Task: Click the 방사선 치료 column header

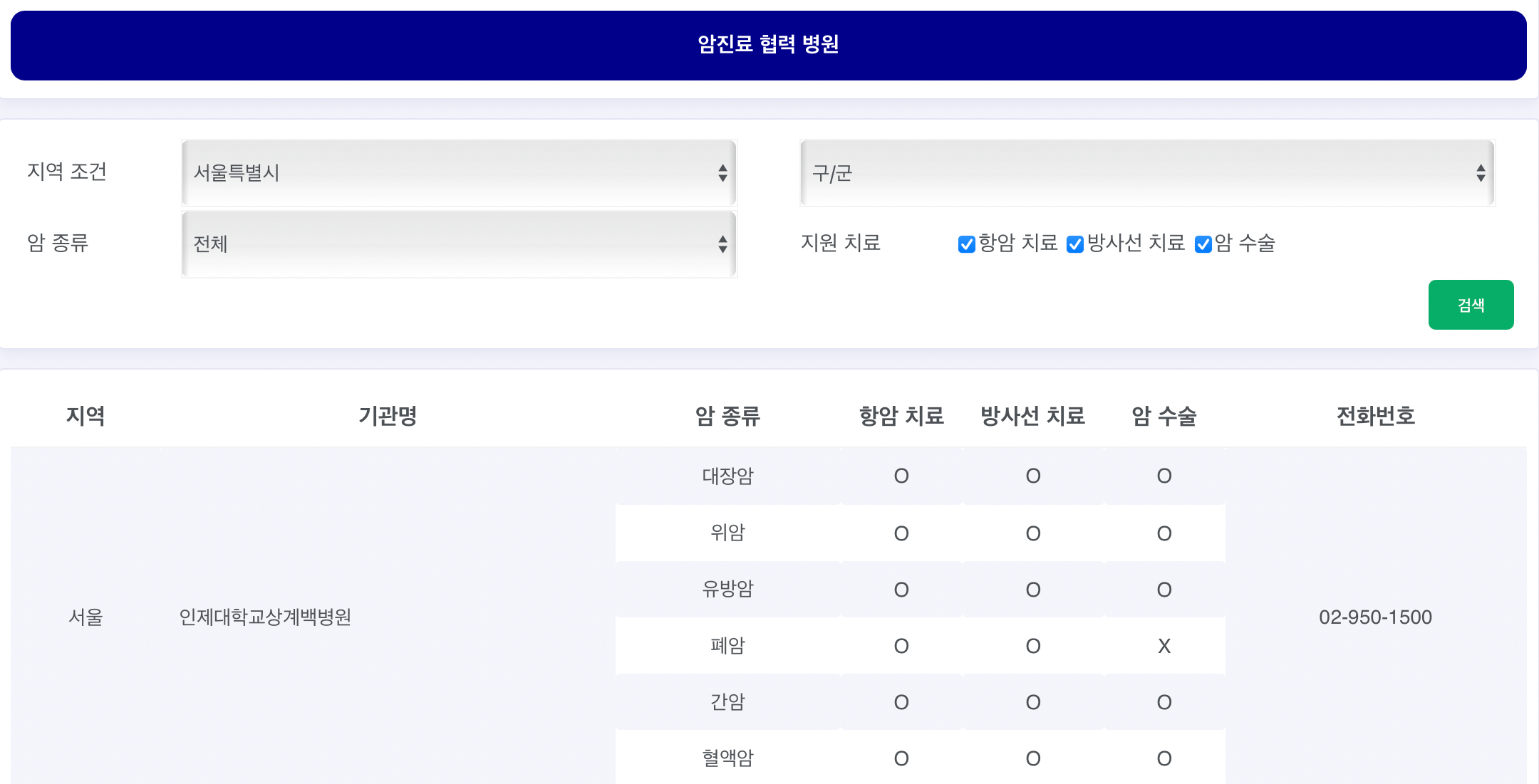Action: (x=1032, y=416)
